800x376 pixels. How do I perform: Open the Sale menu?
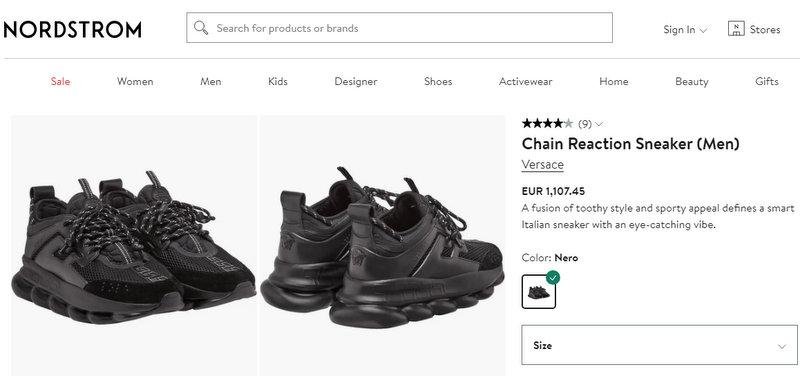click(x=60, y=82)
